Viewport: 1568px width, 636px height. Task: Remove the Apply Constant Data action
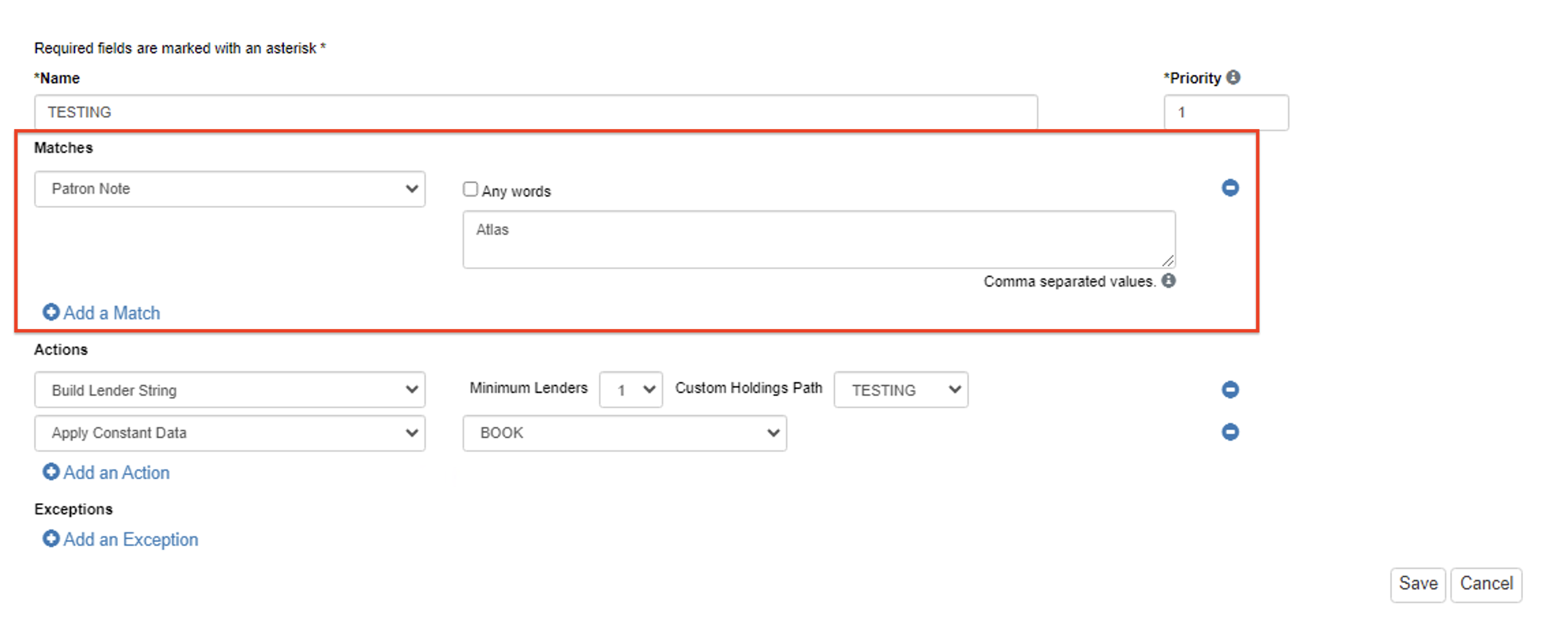pos(1230,432)
